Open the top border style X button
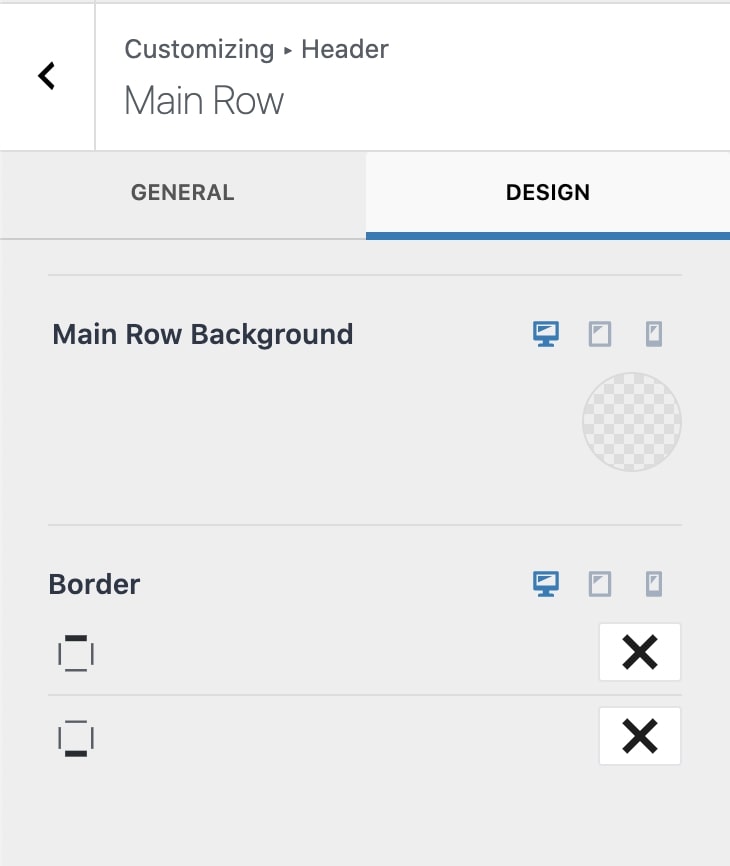 639,653
